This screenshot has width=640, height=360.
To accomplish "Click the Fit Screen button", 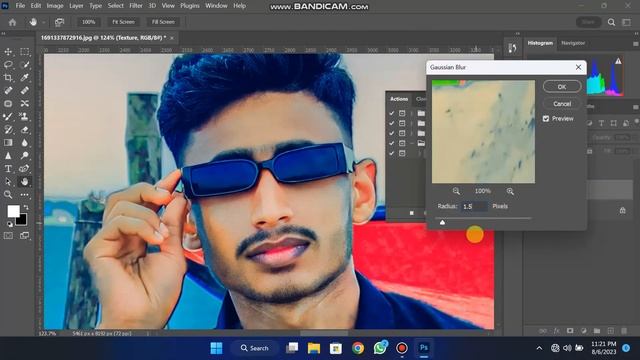I will click(x=123, y=22).
